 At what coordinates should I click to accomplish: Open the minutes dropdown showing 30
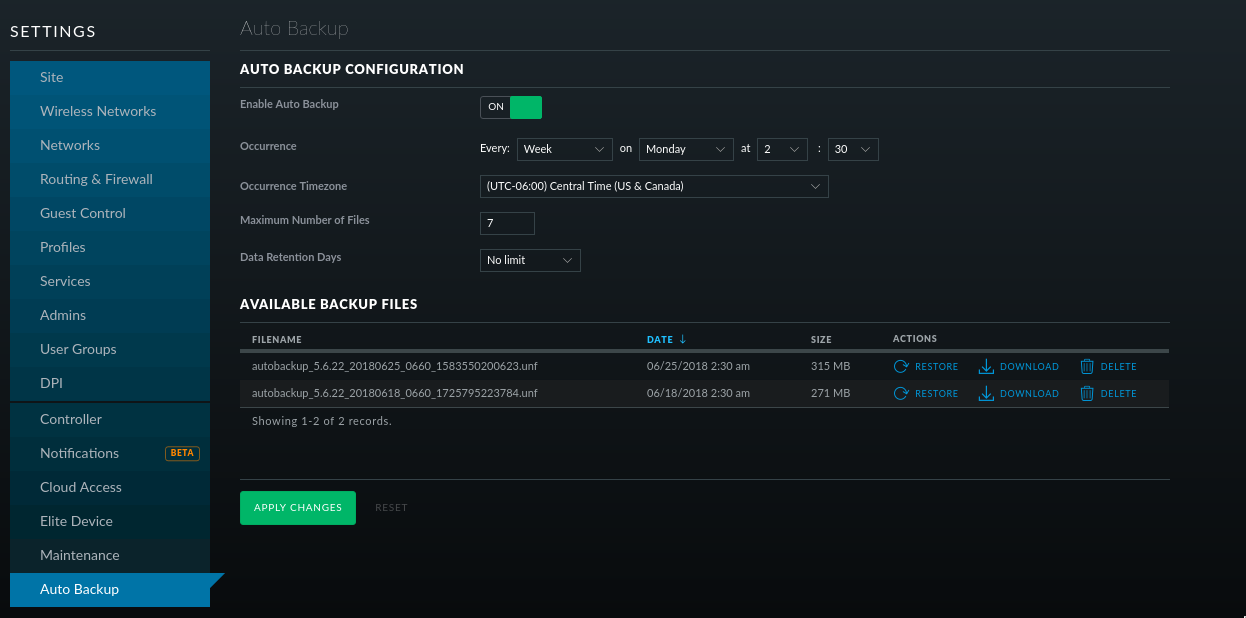(x=853, y=149)
